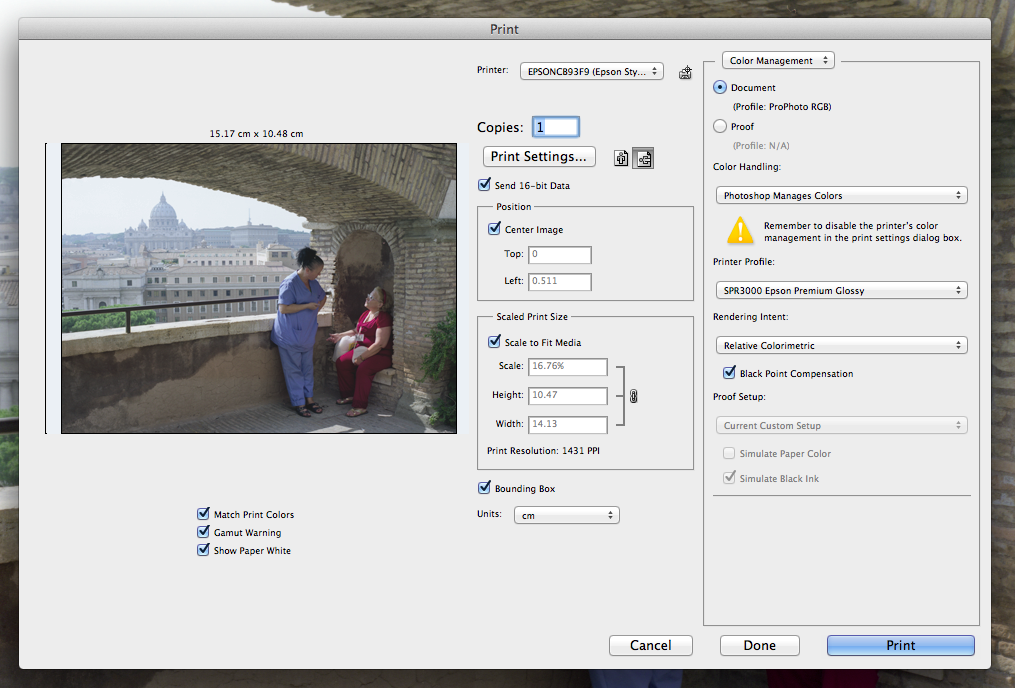Select portrait paper orientation icon
The height and width of the screenshot is (688, 1015).
pyautogui.click(x=621, y=158)
